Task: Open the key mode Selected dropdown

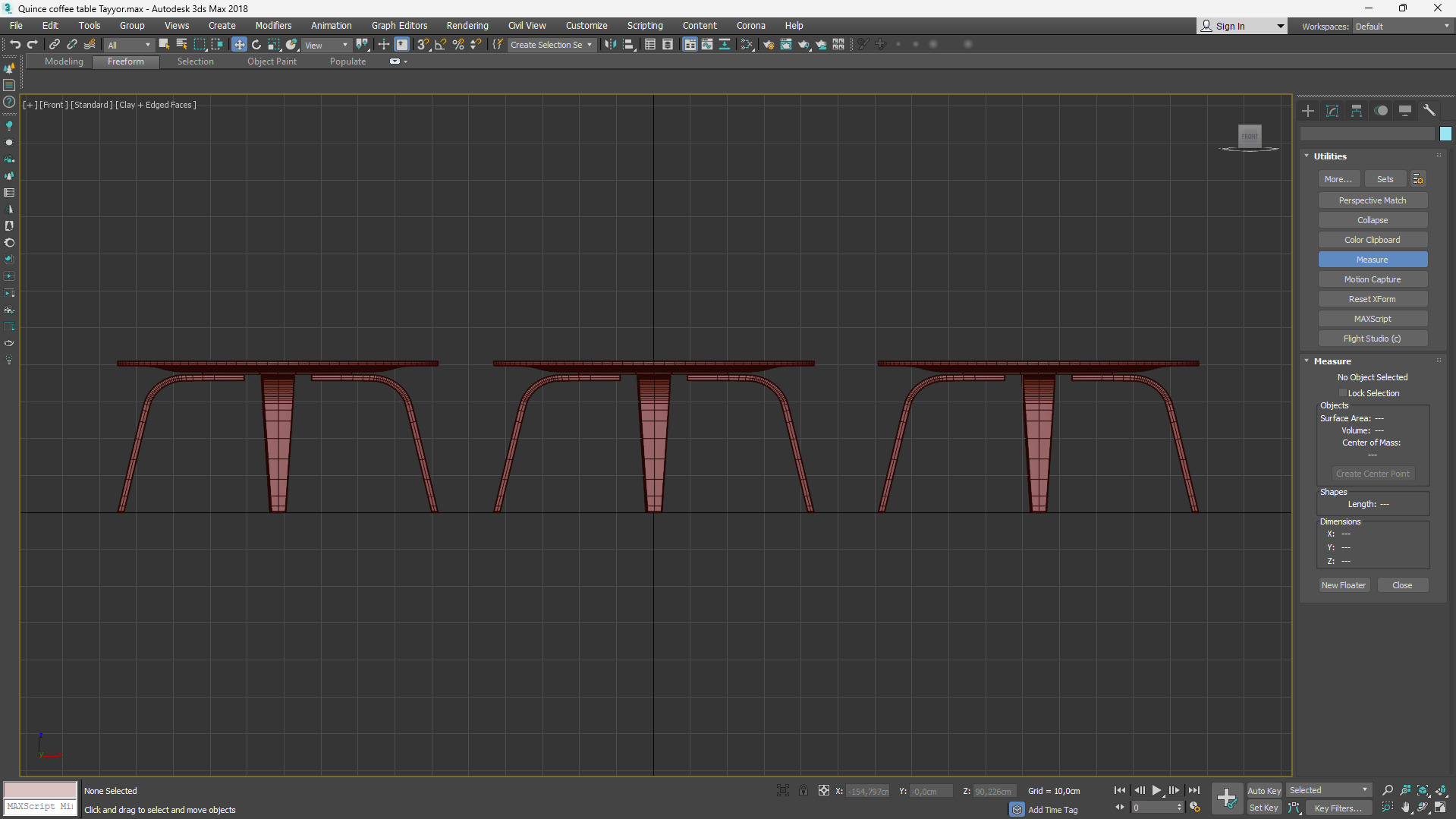Action: point(1329,790)
